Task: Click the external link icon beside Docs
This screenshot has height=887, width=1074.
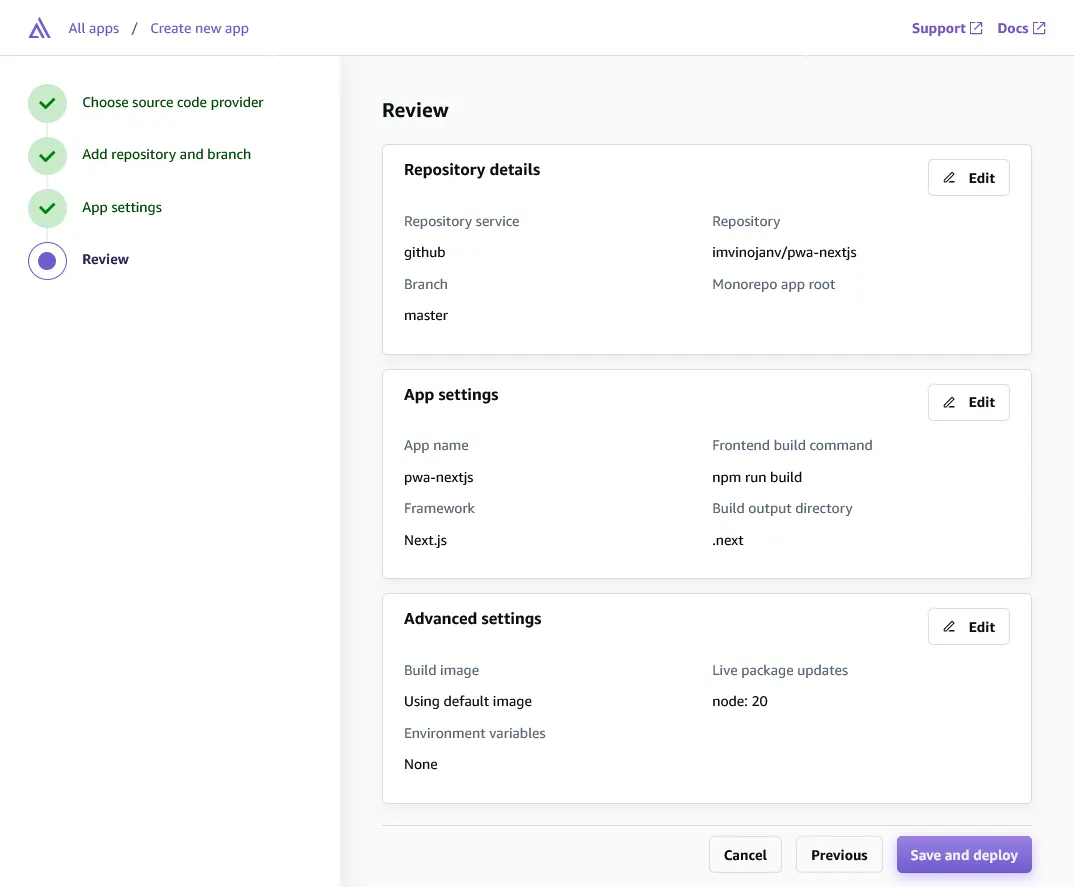Action: [1039, 28]
